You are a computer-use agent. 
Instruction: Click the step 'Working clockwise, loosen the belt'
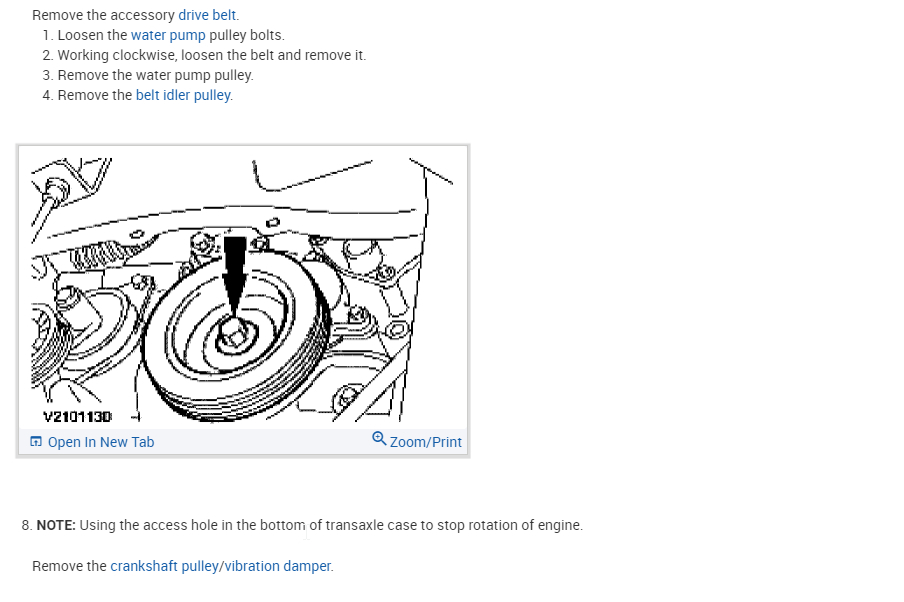coord(212,55)
